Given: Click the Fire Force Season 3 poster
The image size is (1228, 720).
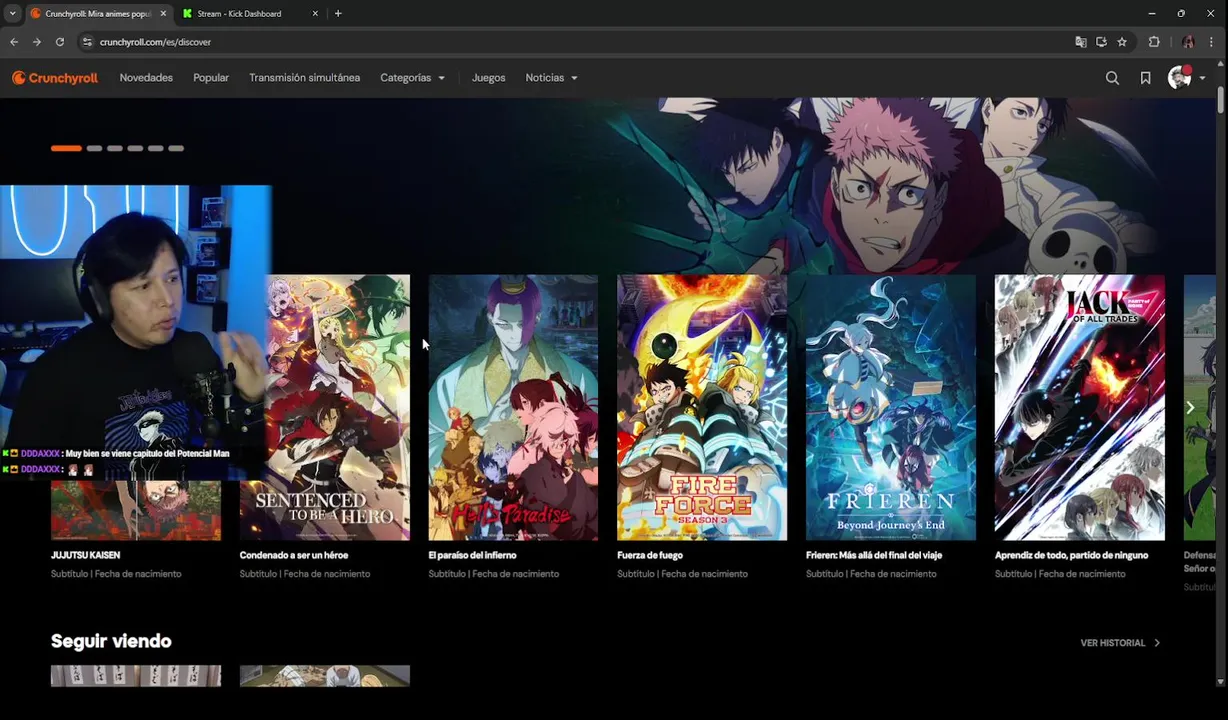Looking at the screenshot, I should tap(702, 408).
